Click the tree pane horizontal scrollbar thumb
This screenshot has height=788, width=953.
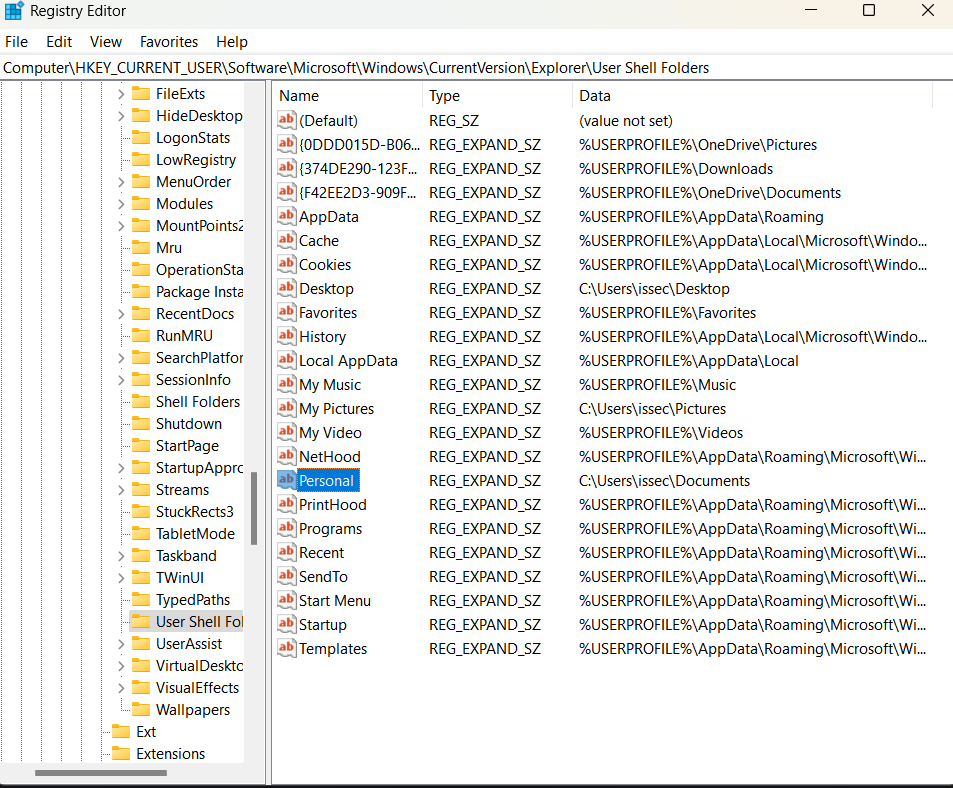pyautogui.click(x=101, y=773)
